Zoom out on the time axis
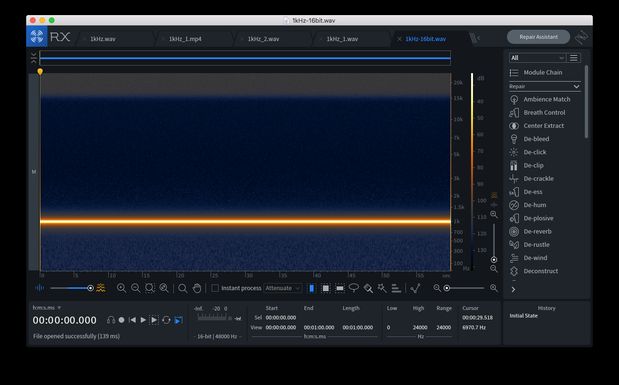 (x=135, y=288)
